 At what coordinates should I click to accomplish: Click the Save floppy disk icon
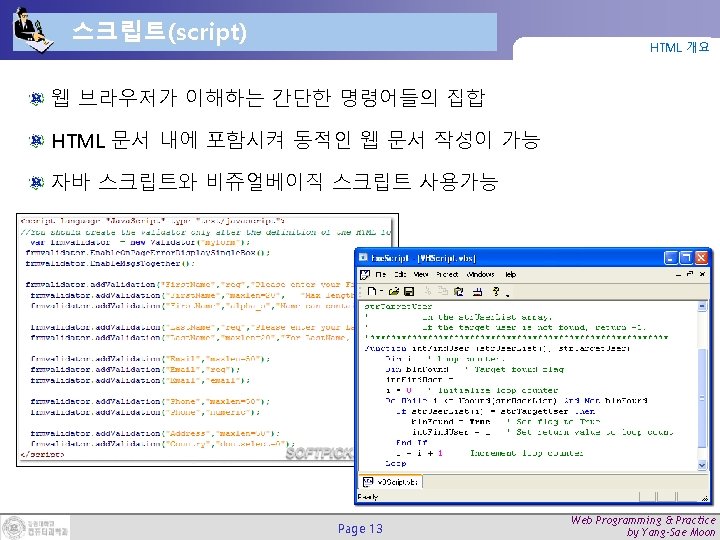pyautogui.click(x=409, y=291)
